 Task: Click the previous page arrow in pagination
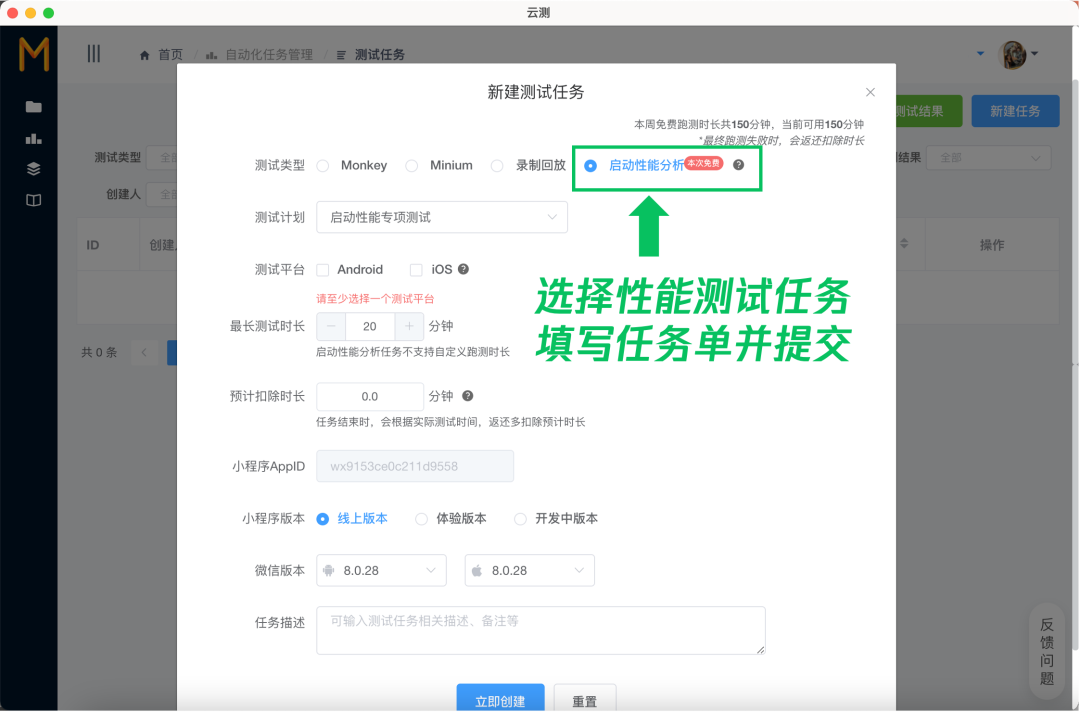[x=144, y=353]
